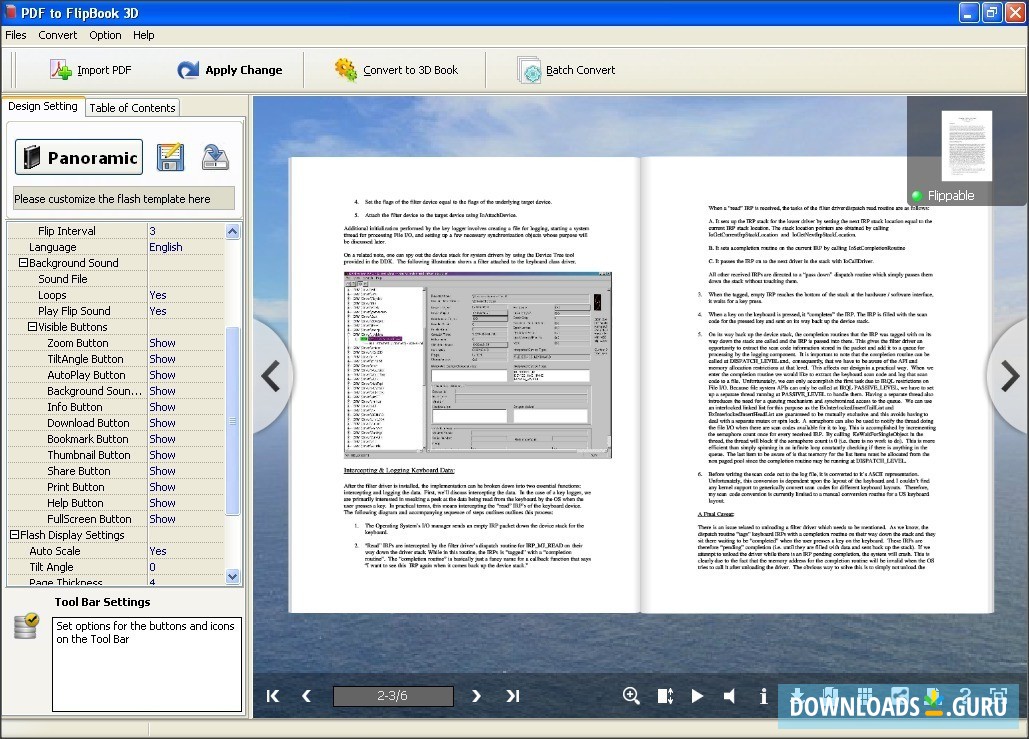Click the load template icon beside the floppy disk
Image resolution: width=1029 pixels, height=739 pixels.
[x=215, y=158]
